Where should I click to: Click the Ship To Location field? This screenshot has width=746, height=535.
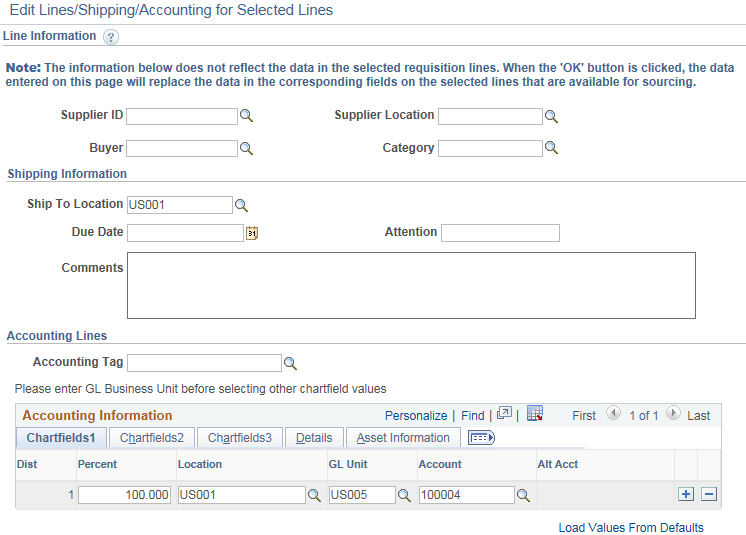coord(180,205)
